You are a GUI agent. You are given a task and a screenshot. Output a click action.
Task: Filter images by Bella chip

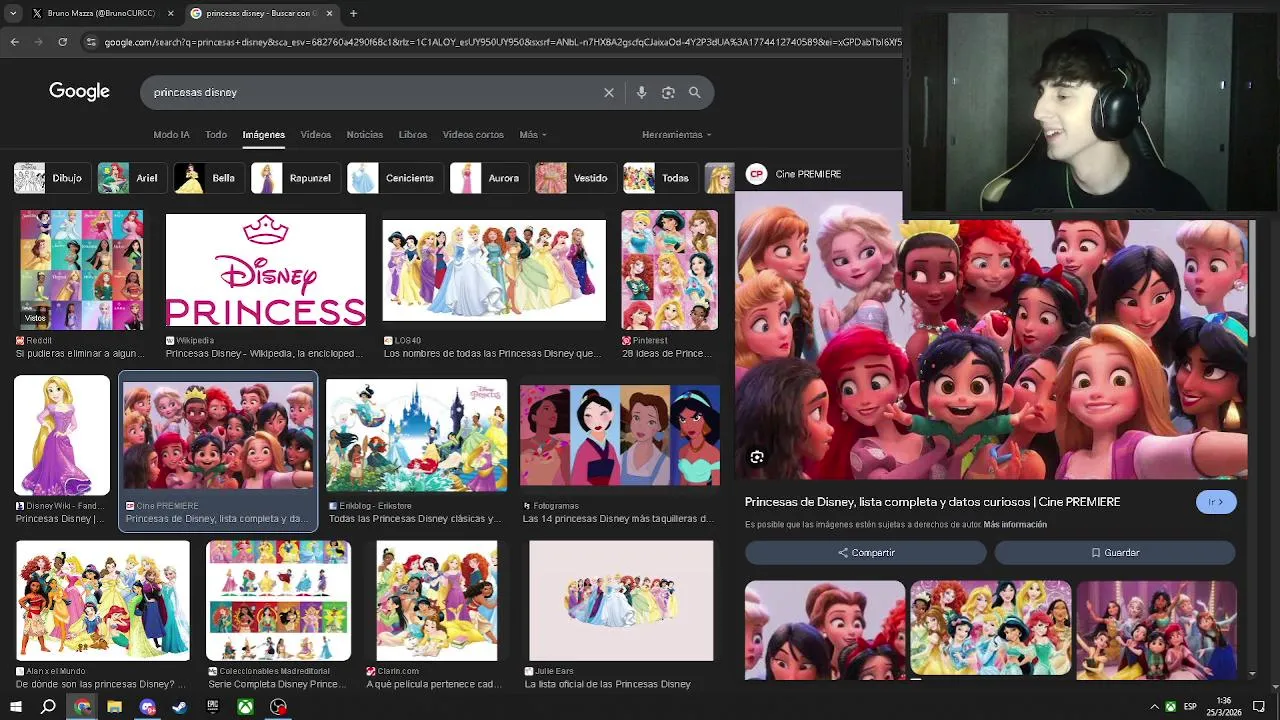[x=207, y=178]
